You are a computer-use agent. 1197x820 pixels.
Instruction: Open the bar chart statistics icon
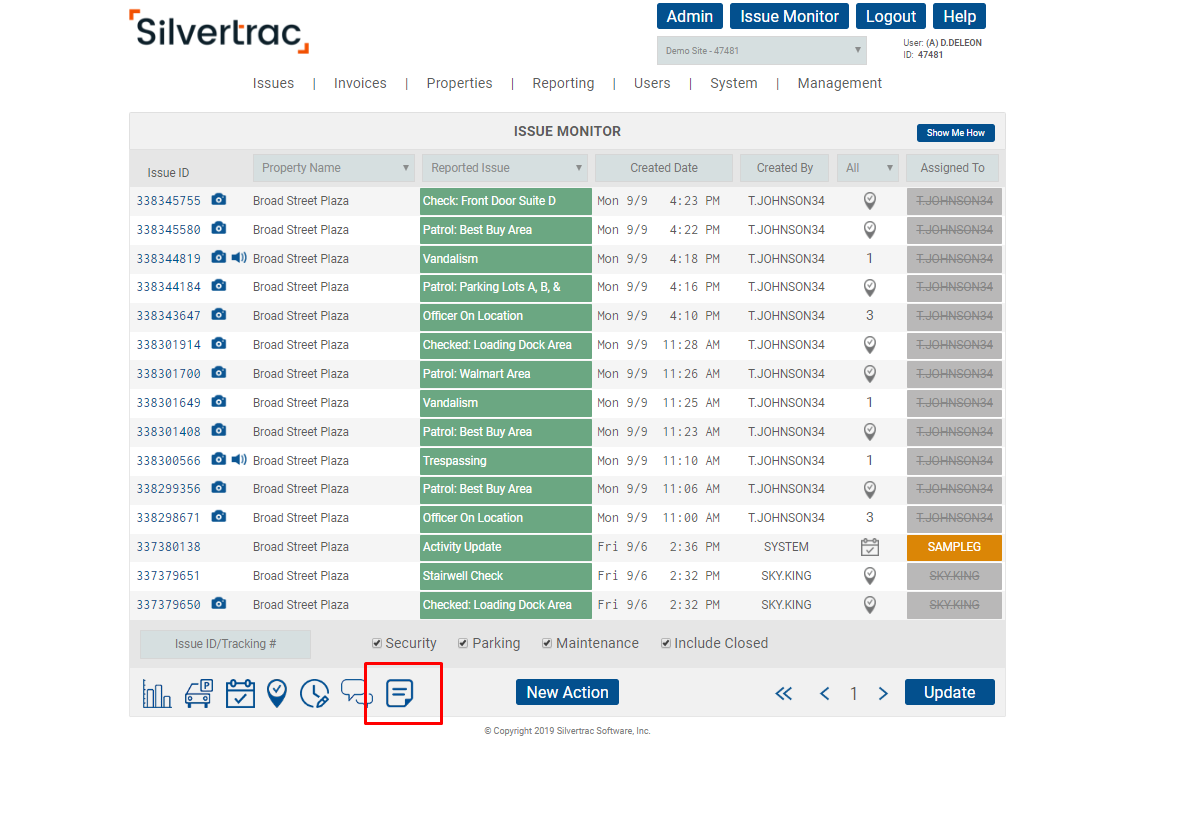(x=157, y=693)
